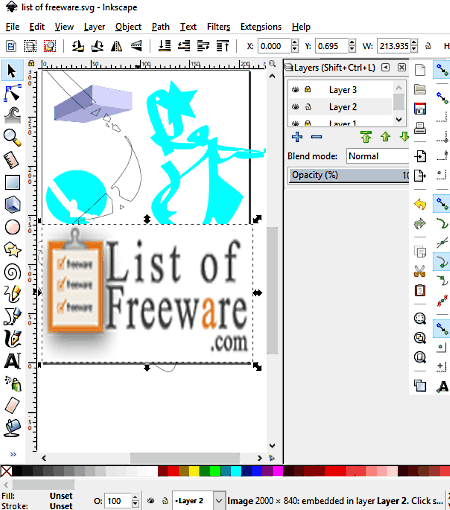Select Layer 3 in layers list
The image size is (450, 510).
[x=343, y=90]
